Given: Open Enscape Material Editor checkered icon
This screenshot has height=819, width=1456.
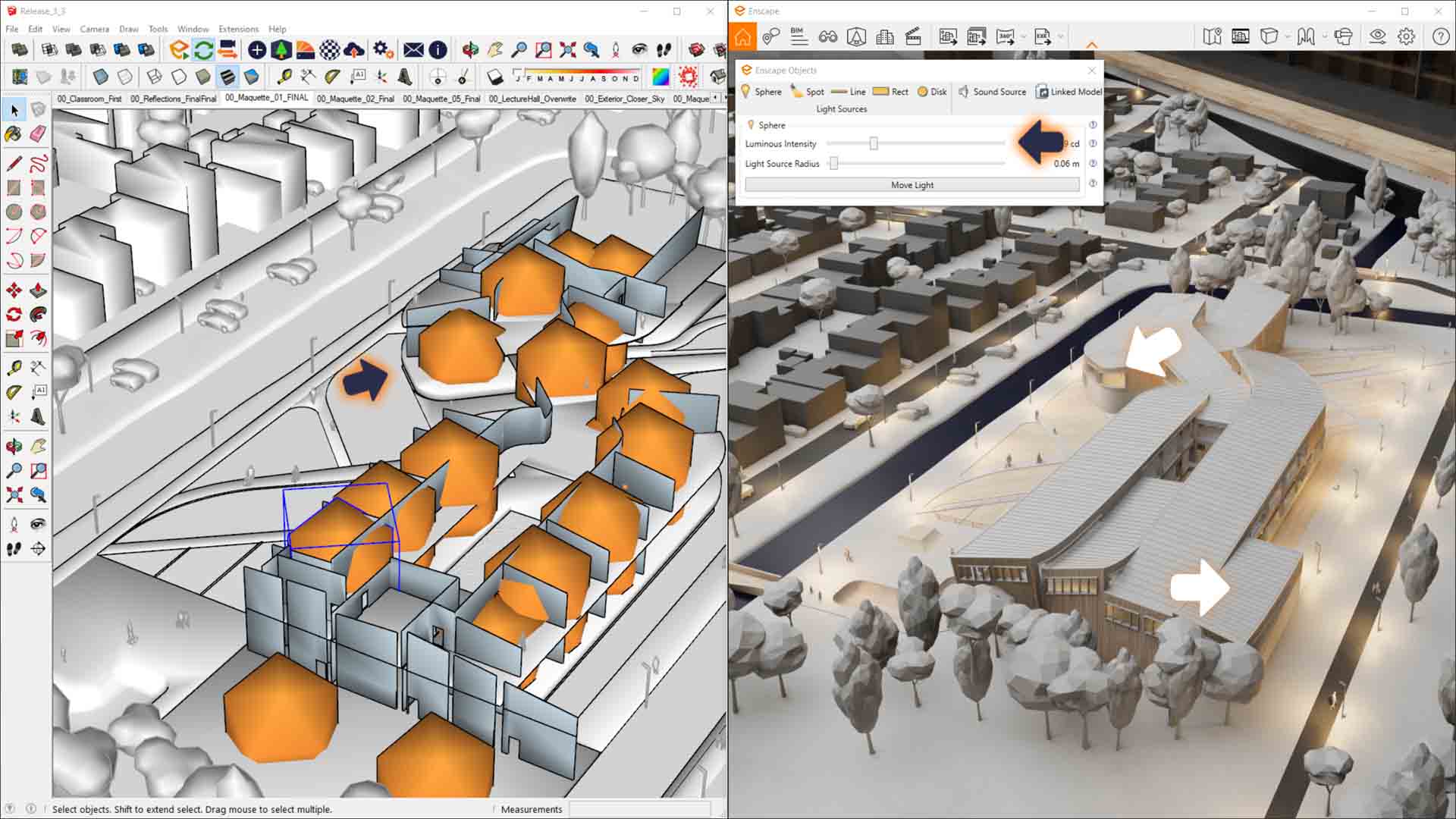Looking at the screenshot, I should pos(330,50).
